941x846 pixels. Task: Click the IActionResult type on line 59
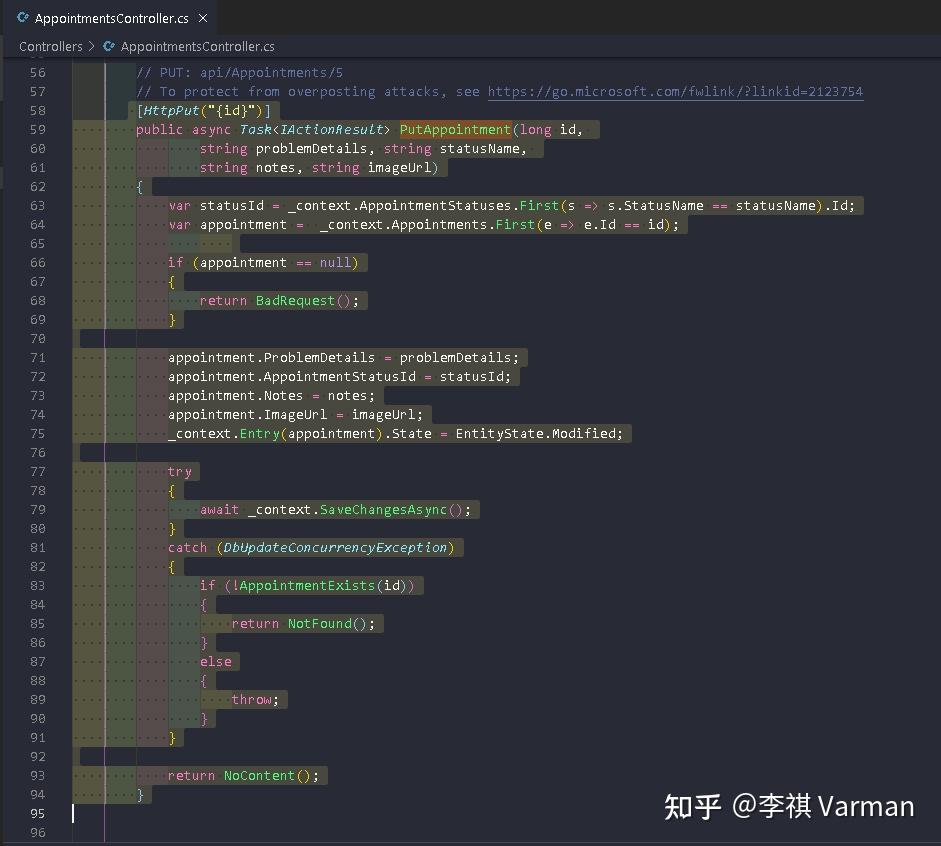click(x=331, y=130)
